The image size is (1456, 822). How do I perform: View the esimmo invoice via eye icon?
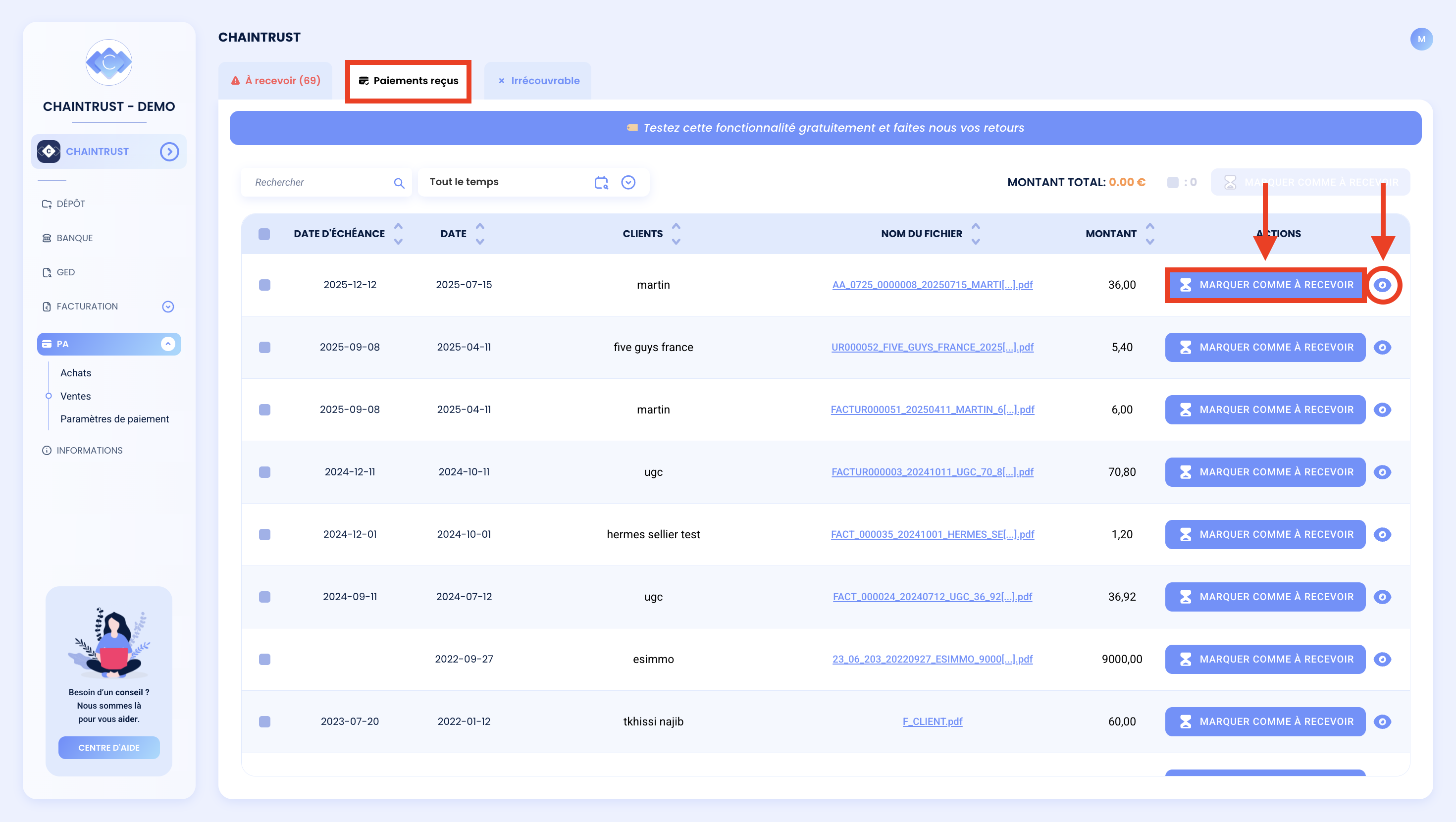[1382, 659]
